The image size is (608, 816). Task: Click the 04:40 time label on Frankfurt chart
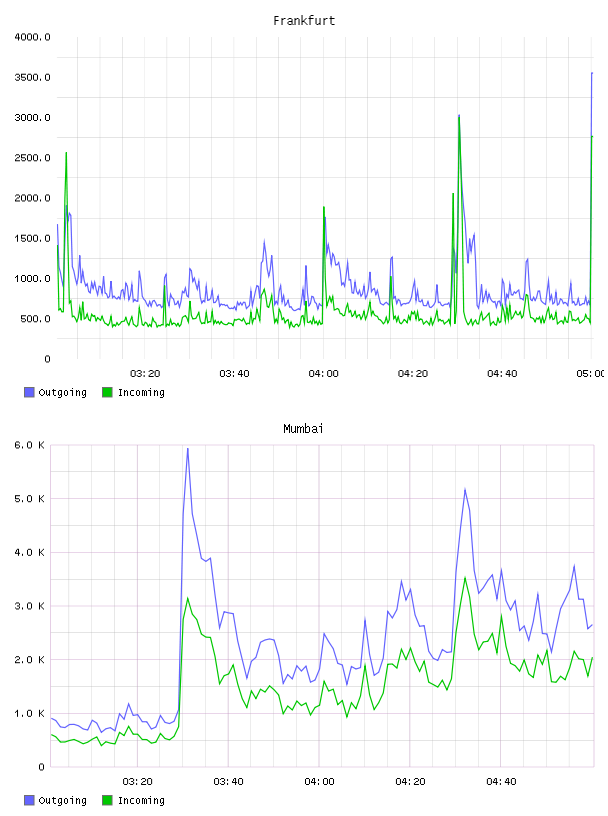(x=502, y=374)
